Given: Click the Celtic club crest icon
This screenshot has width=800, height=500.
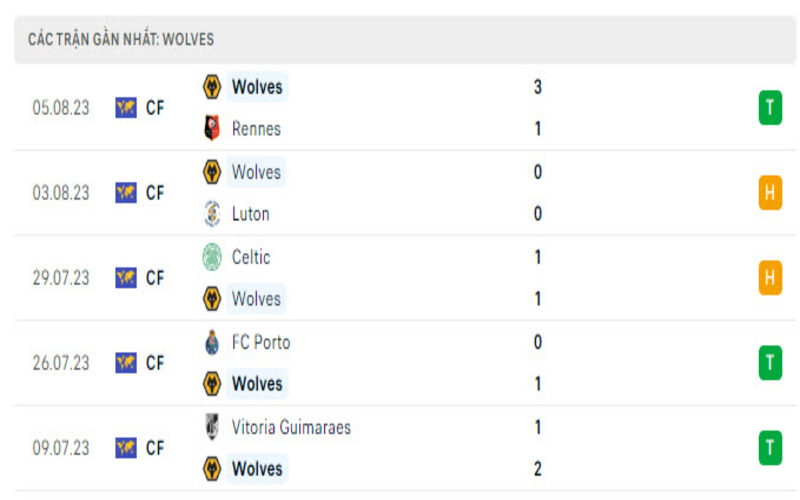Looking at the screenshot, I should [x=211, y=257].
